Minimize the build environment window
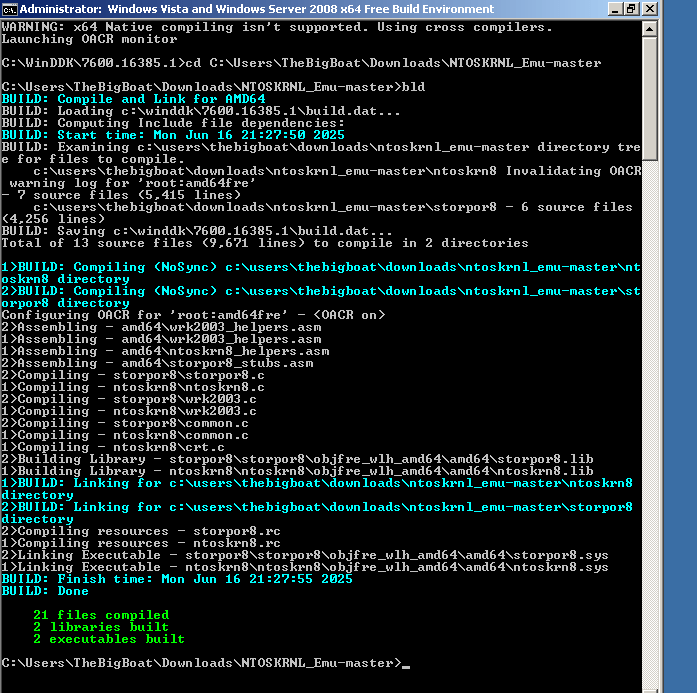Viewport: 697px width, 693px height. [x=612, y=9]
